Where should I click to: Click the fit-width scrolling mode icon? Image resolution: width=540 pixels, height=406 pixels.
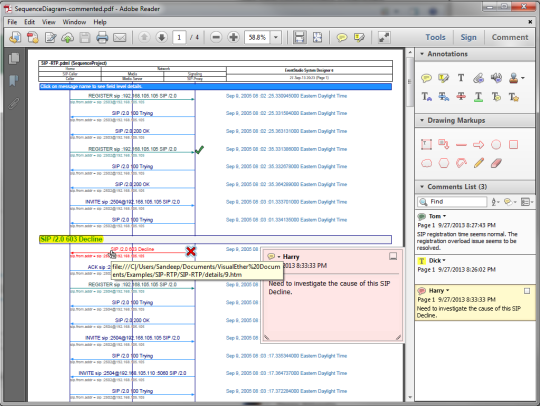[300, 37]
